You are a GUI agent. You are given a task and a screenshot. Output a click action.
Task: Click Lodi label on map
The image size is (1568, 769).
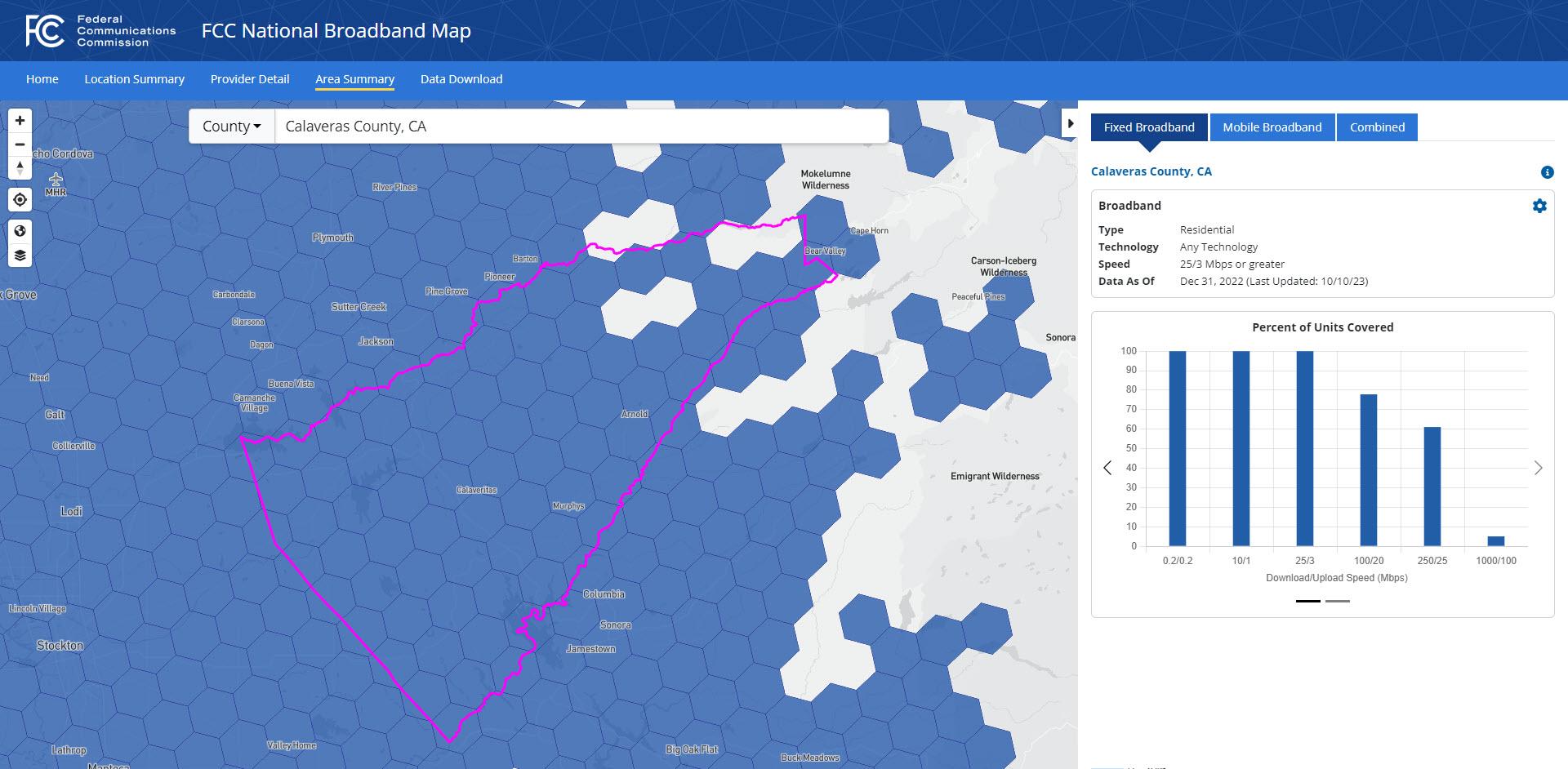(x=71, y=512)
